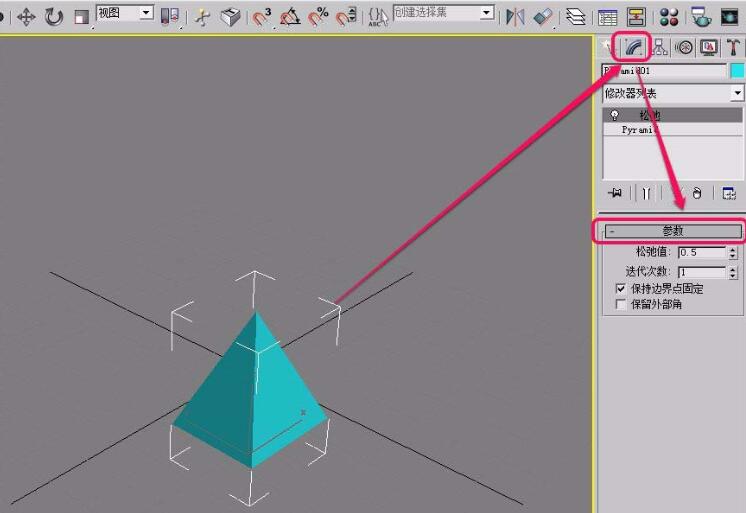The height and width of the screenshot is (513, 746).
Task: Click the 松弛值 input field
Action: pos(702,253)
